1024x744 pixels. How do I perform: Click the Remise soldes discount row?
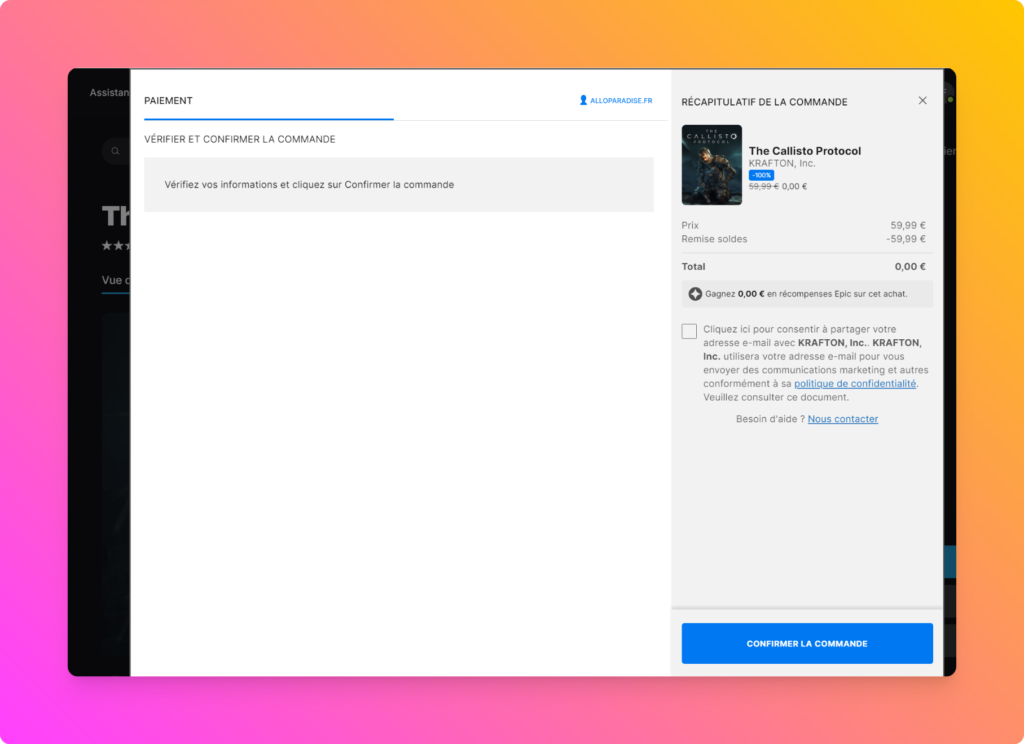(x=804, y=239)
